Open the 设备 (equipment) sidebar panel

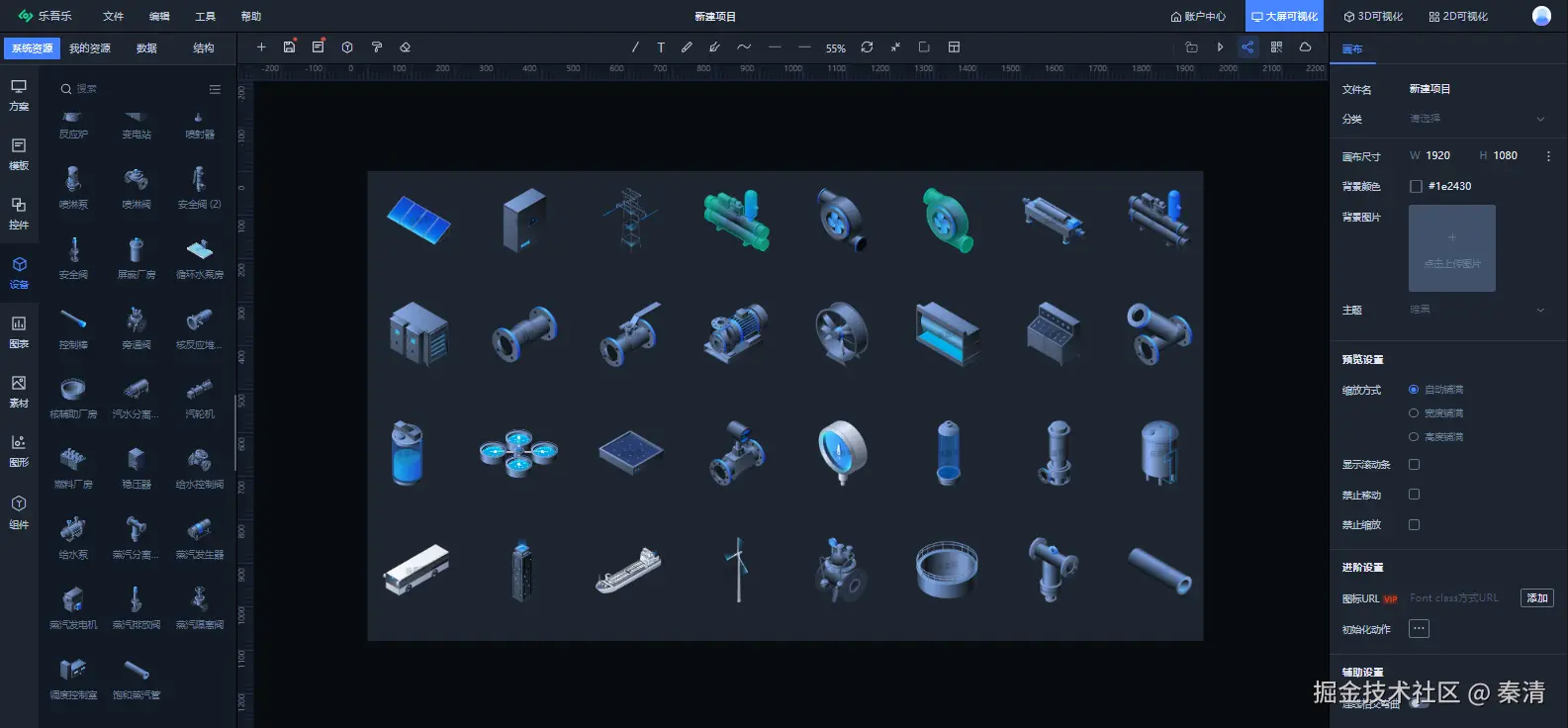[19, 272]
